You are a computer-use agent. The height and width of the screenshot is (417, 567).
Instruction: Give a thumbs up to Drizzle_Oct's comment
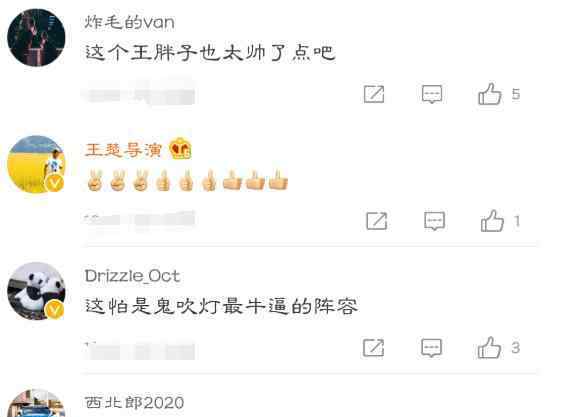point(489,348)
